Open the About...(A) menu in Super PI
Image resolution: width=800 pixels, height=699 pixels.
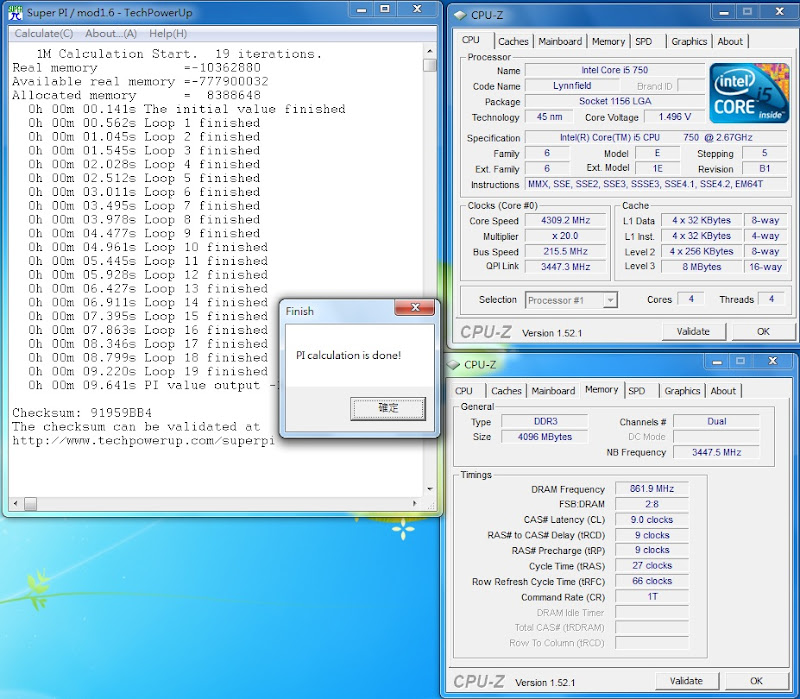pos(111,34)
